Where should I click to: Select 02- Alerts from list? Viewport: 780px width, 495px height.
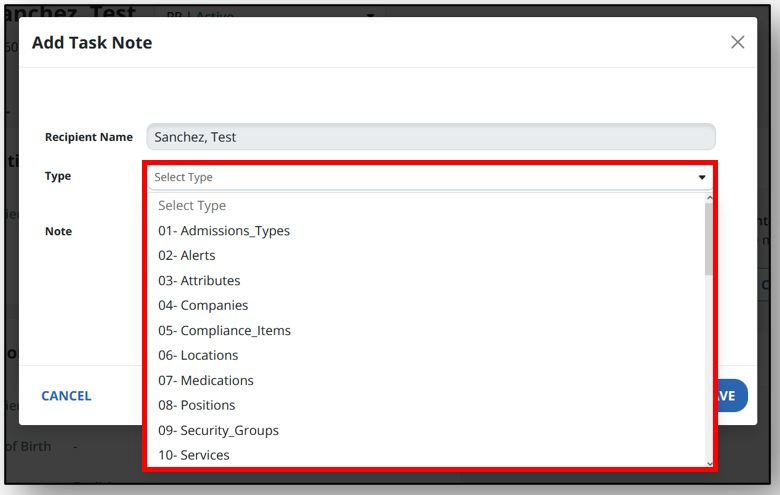point(187,256)
